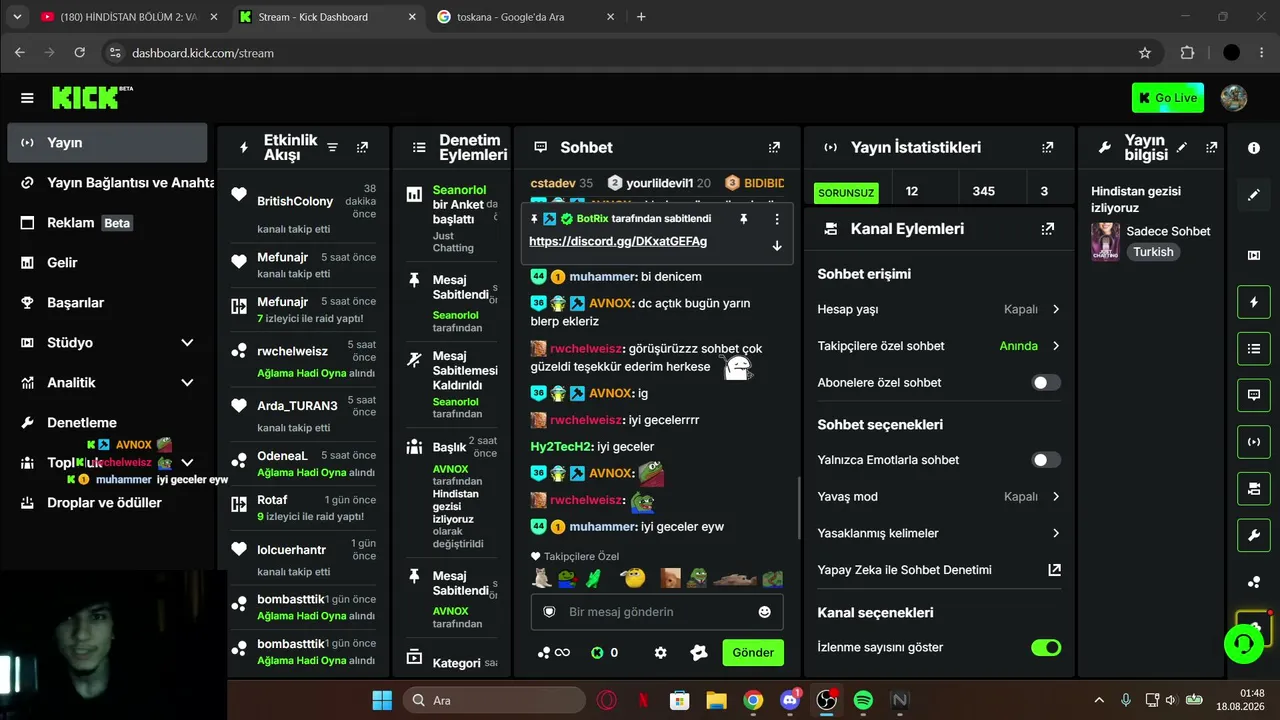Click the Just Chatting category thumbnail
The width and height of the screenshot is (1280, 720).
(1105, 242)
